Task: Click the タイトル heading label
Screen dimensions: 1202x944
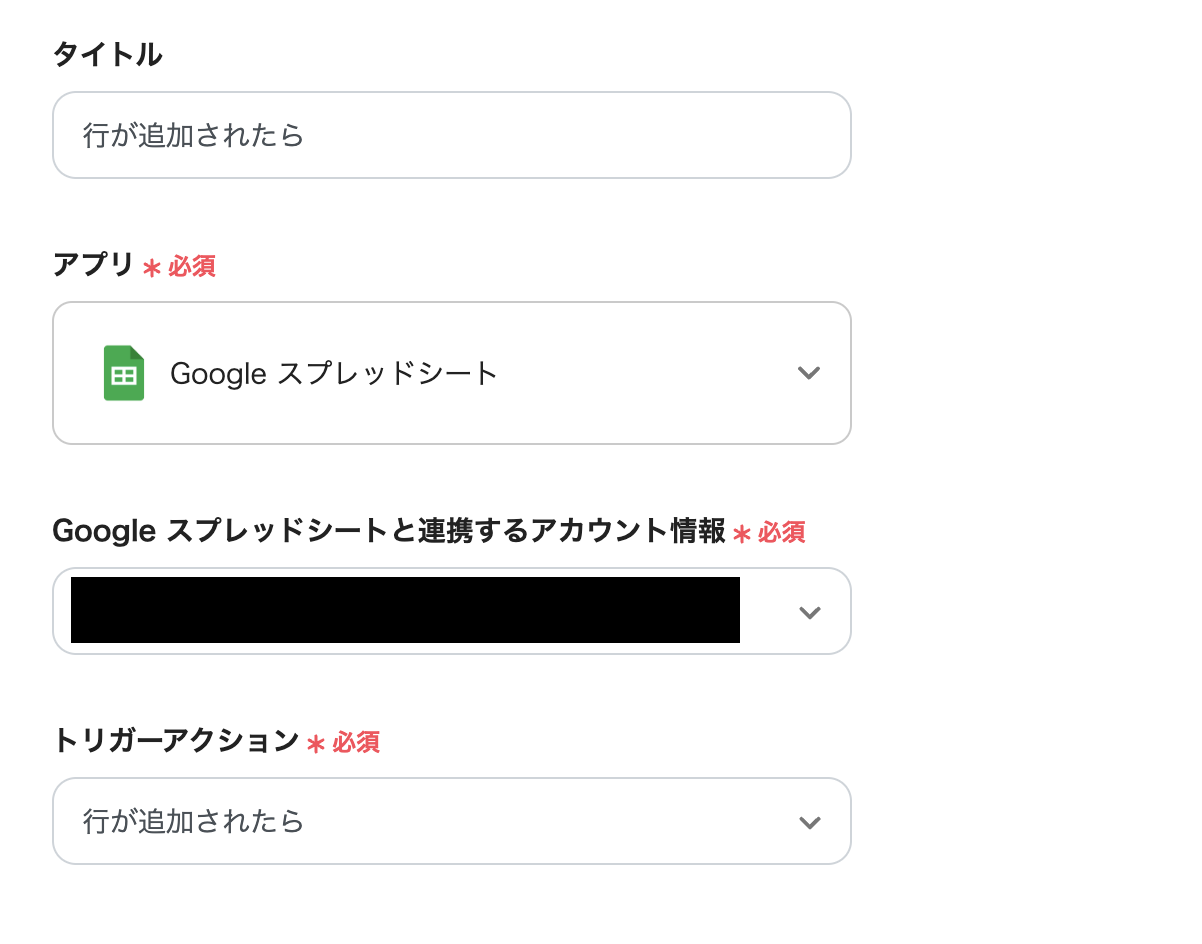Action: (x=107, y=55)
